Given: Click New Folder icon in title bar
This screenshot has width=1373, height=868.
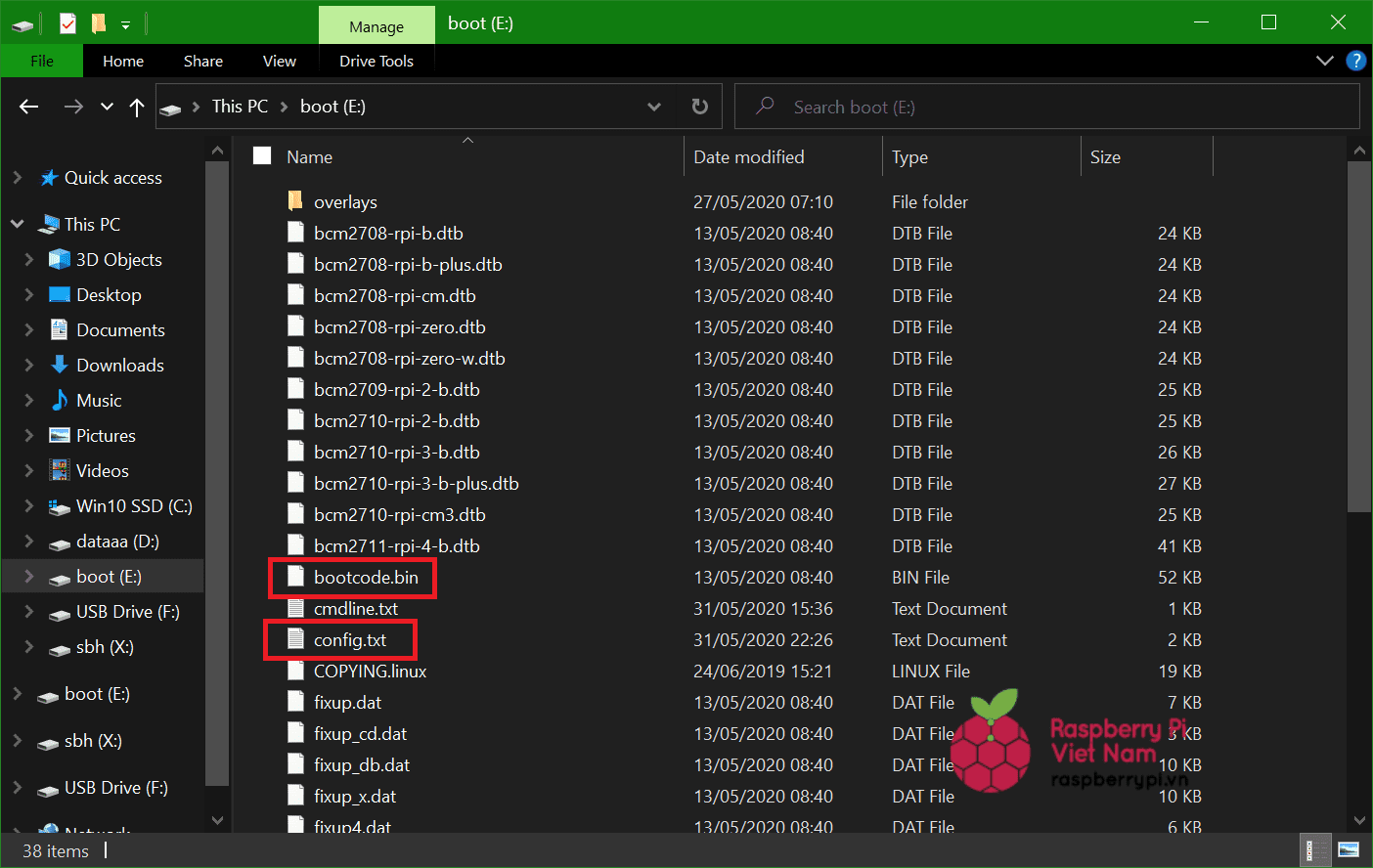Looking at the screenshot, I should pos(98,22).
